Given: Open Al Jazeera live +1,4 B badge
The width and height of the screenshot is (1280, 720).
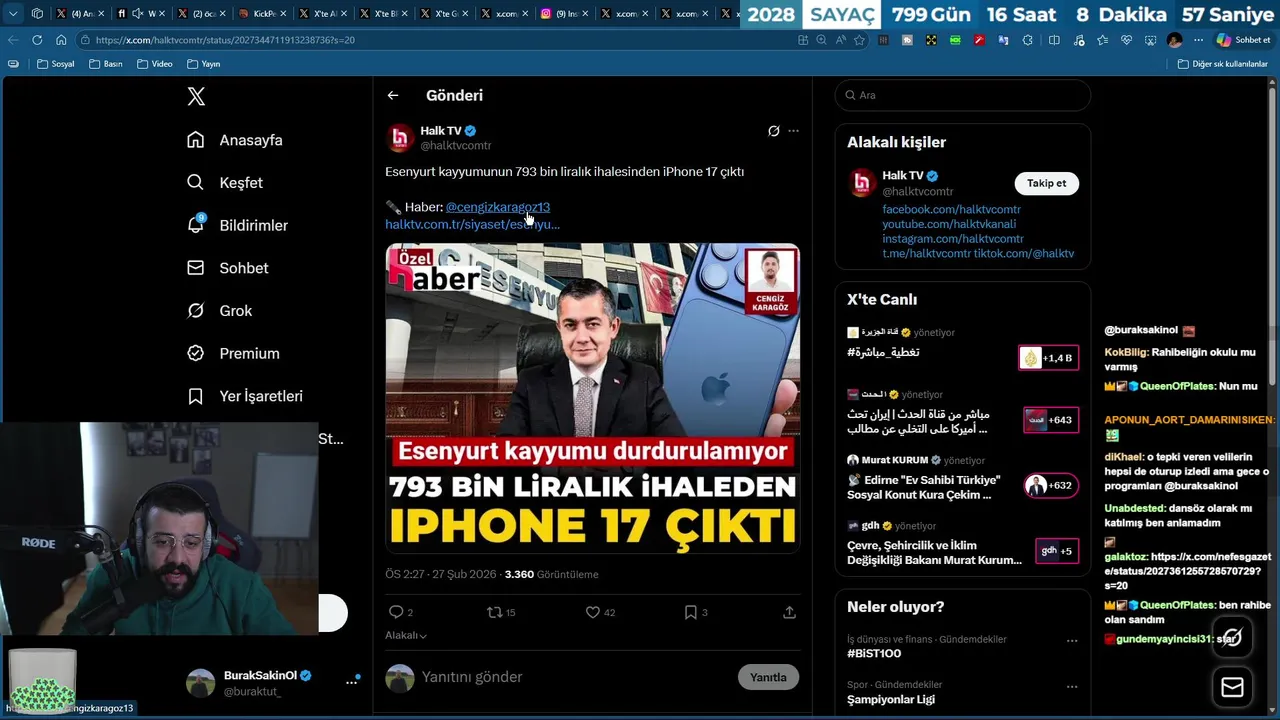Looking at the screenshot, I should pyautogui.click(x=1048, y=358).
